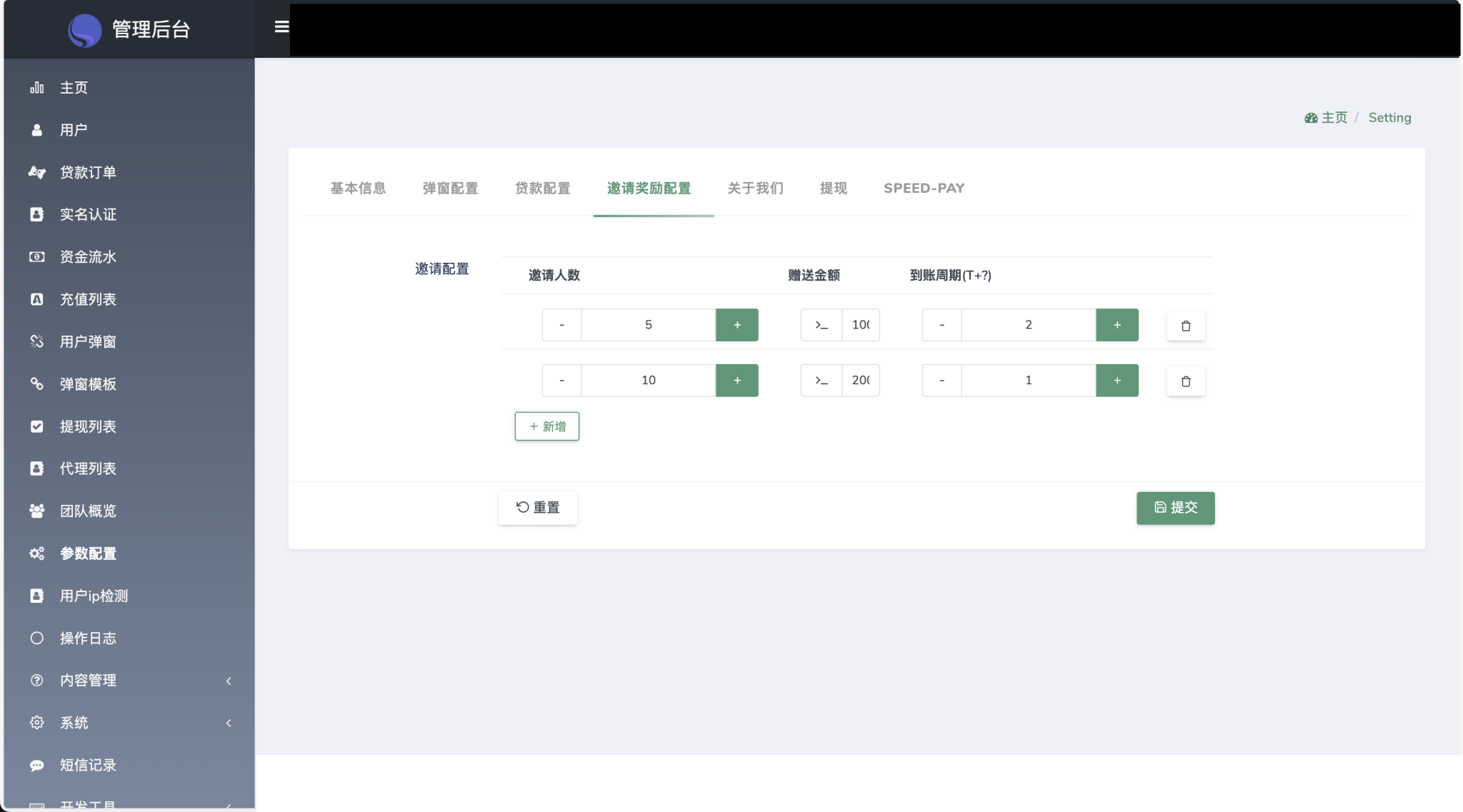
Task: Switch to the 关于我们 tab
Action: (x=755, y=188)
